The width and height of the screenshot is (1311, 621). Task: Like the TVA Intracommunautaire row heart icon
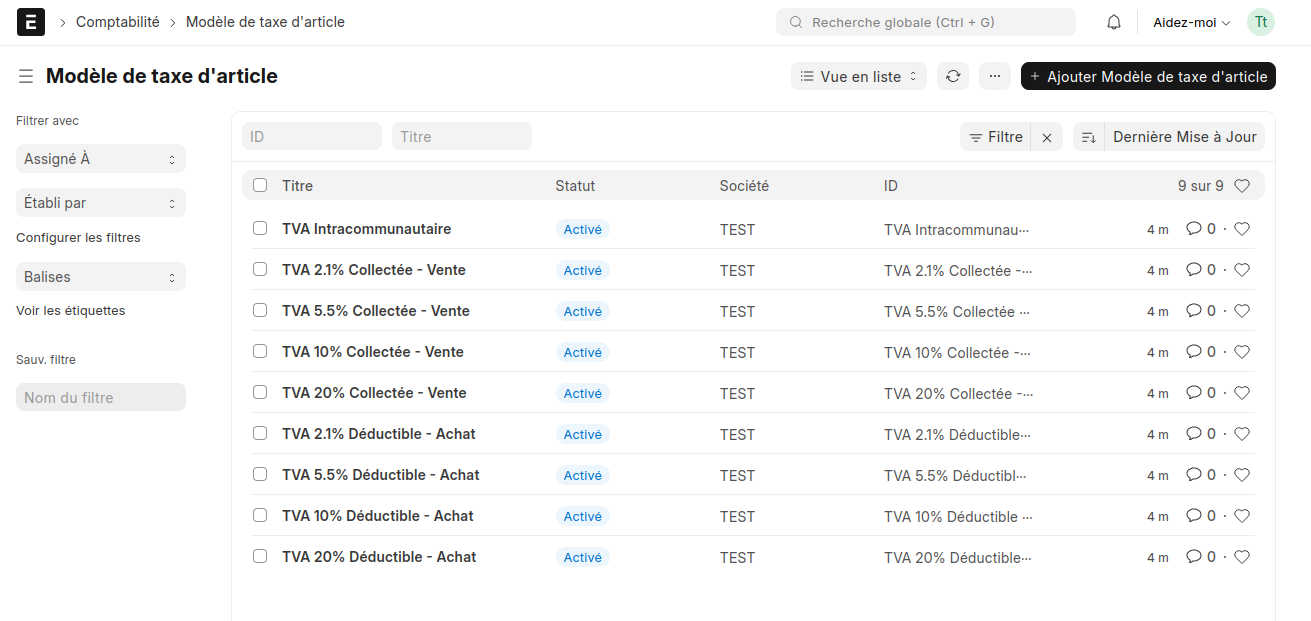coord(1242,229)
